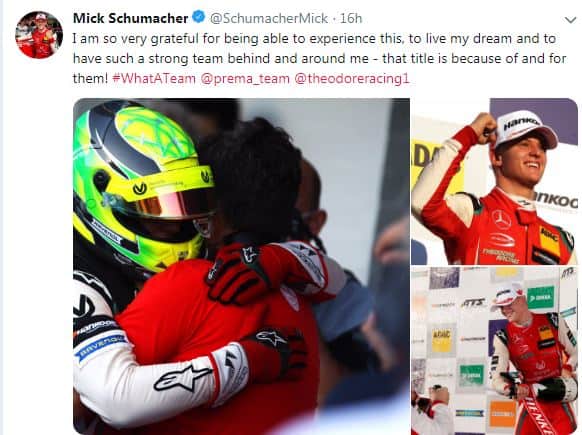Click the Mercedes star logo on red suit
This screenshot has height=435, width=582.
pyautogui.click(x=501, y=219)
